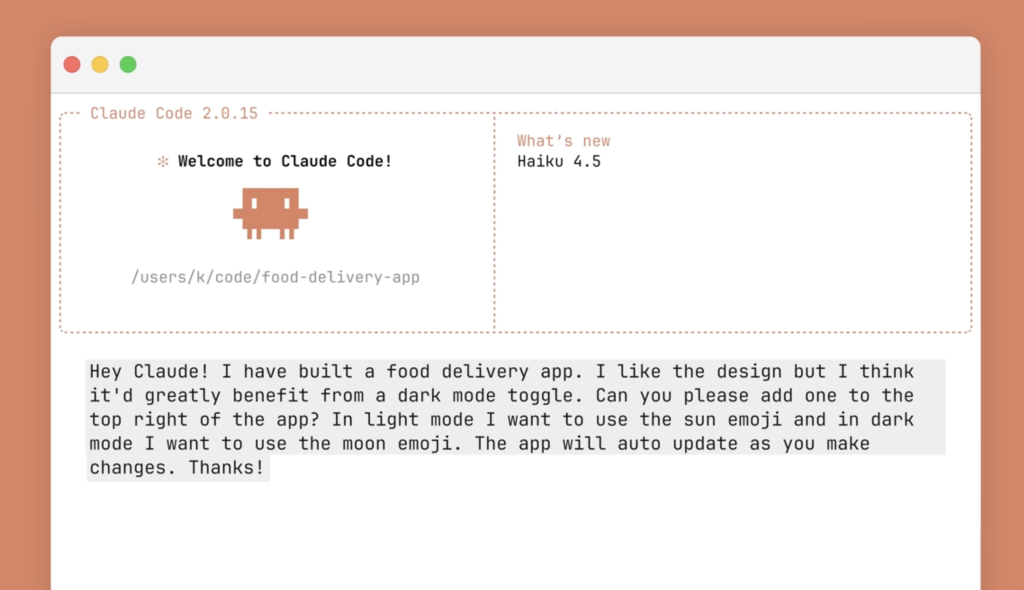This screenshot has width=1024, height=590.
Task: Place cursor after "Thanks!" in the prompt
Action: (269, 468)
